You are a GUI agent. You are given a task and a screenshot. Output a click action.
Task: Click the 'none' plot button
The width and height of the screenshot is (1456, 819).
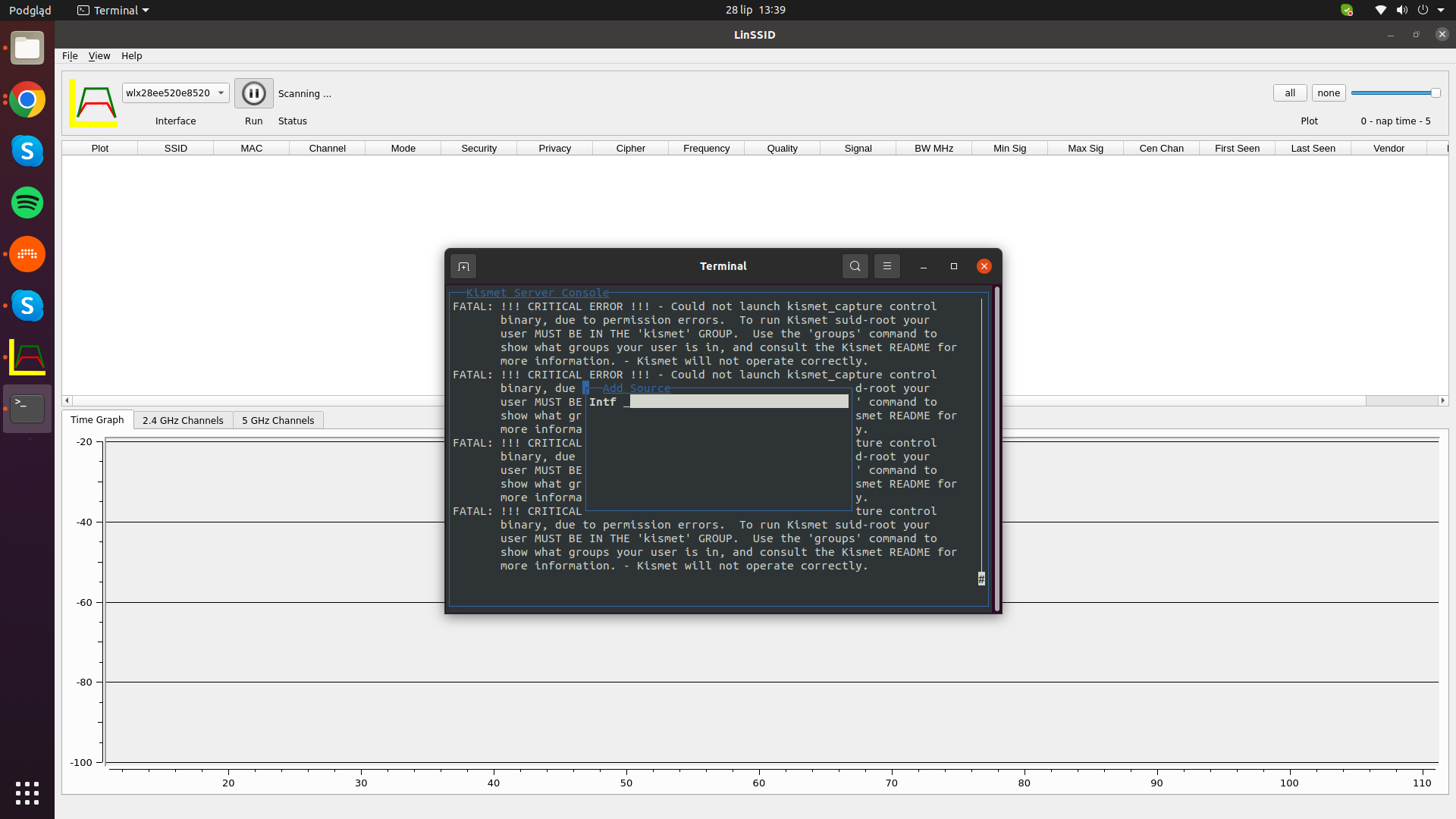click(x=1329, y=93)
